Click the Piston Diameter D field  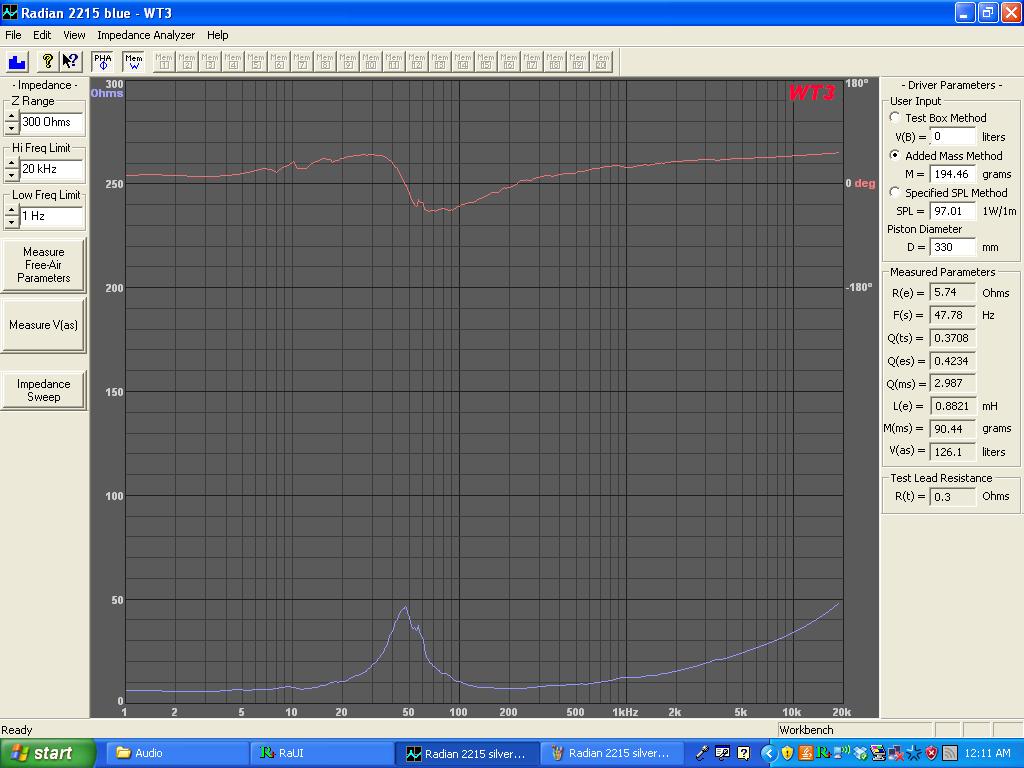pos(953,248)
